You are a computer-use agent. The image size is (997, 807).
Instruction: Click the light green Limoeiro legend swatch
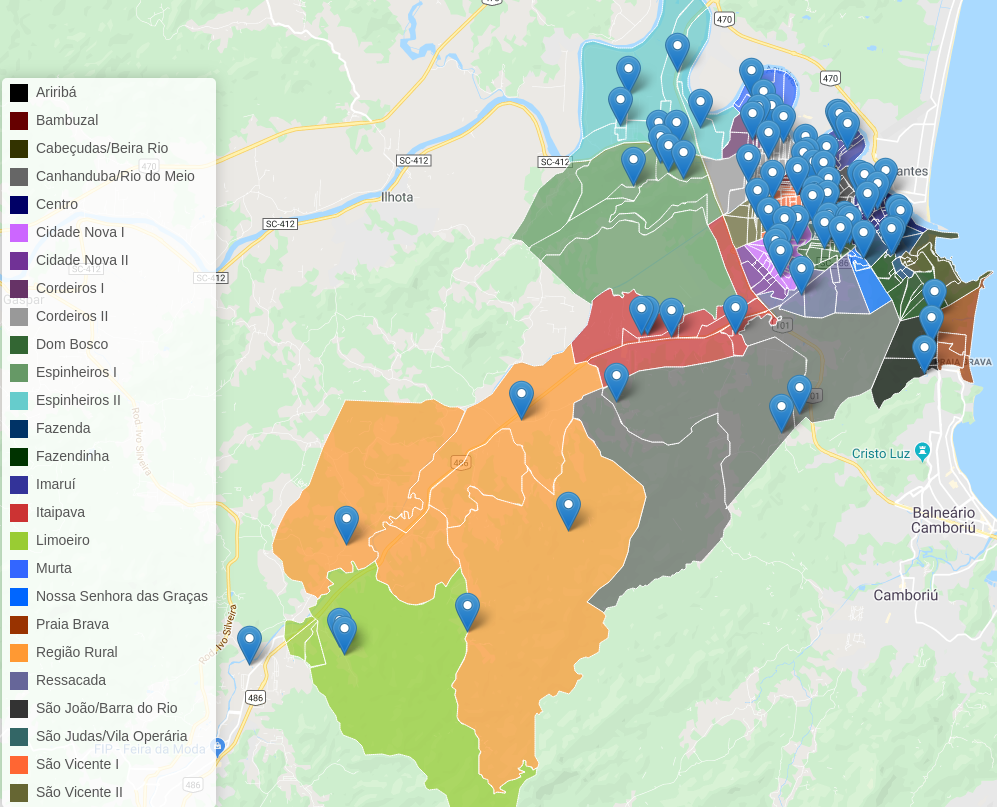(19, 541)
